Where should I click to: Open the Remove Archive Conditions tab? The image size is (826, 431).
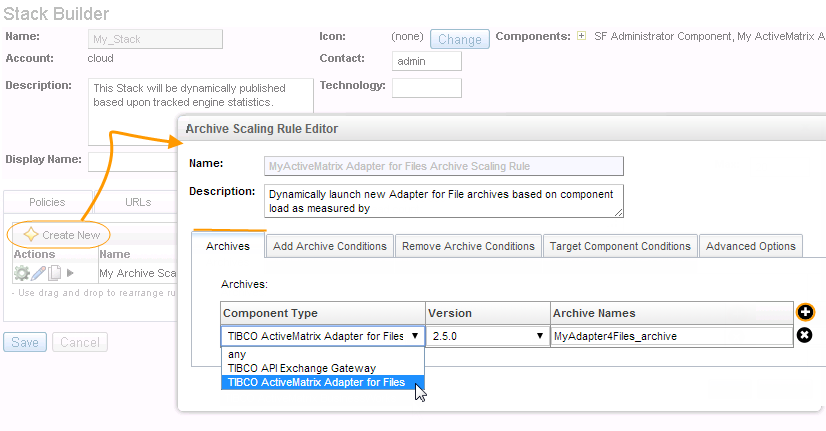tap(468, 246)
